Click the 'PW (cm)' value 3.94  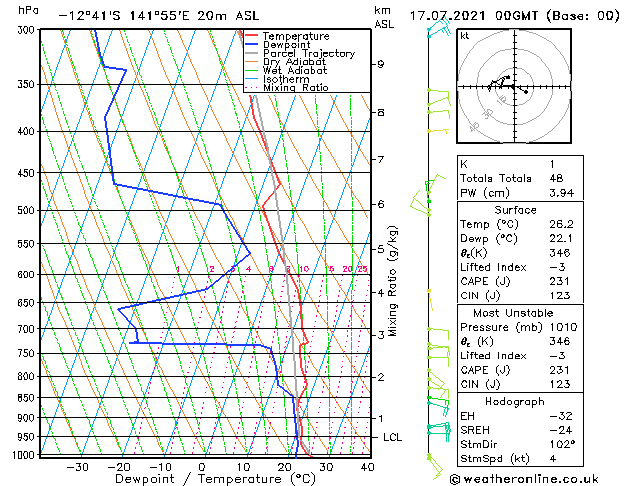[562, 193]
